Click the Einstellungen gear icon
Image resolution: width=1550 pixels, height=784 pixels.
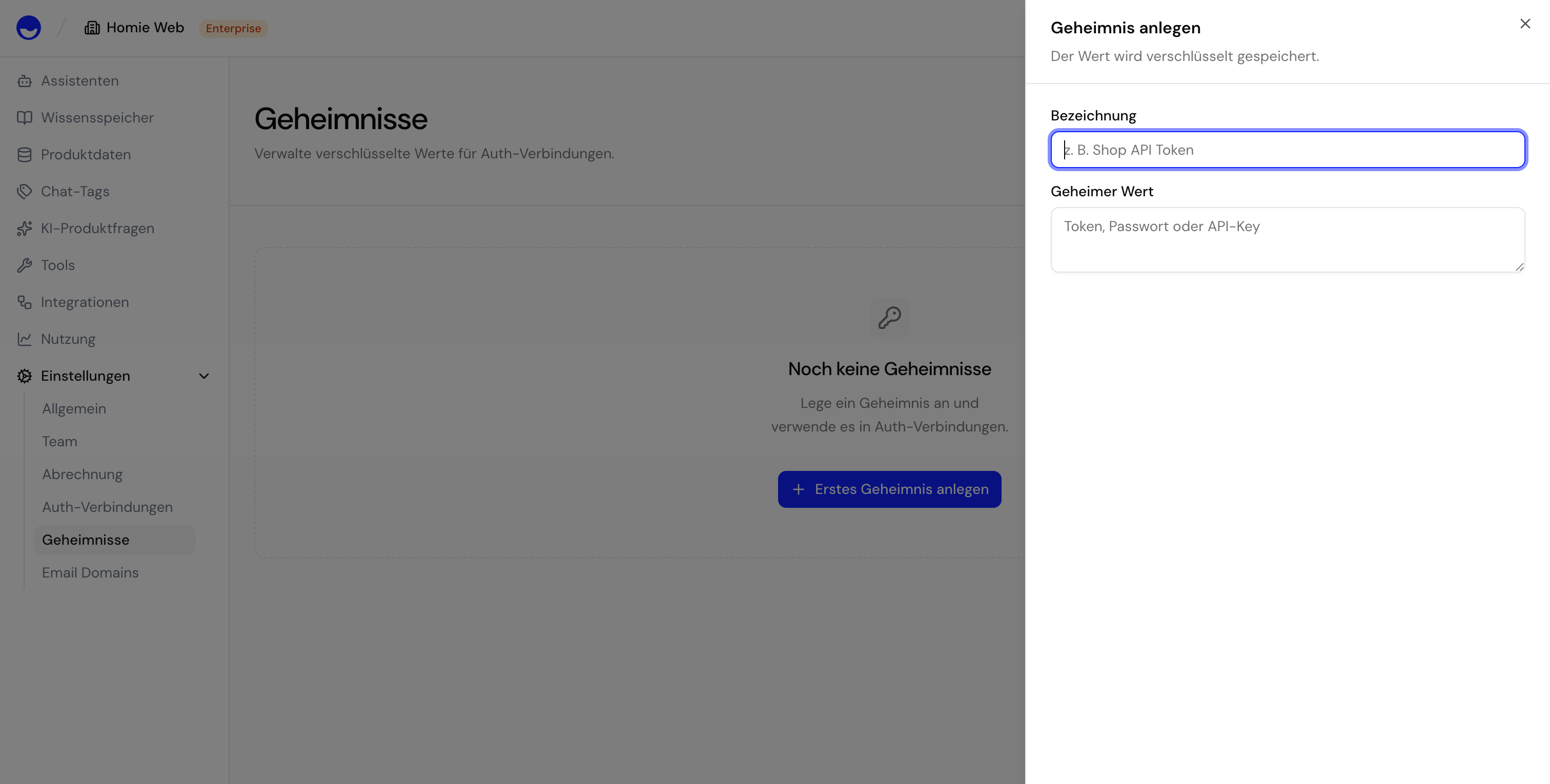click(25, 376)
